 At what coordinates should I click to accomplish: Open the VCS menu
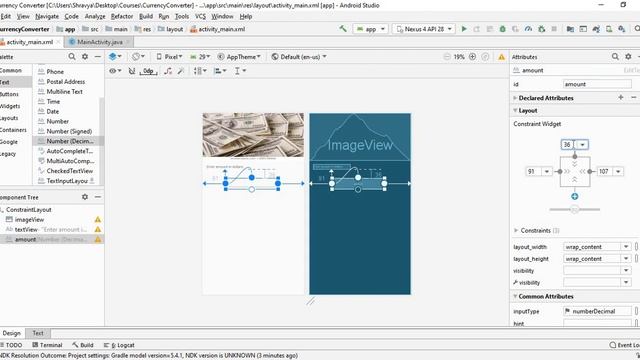coord(200,16)
